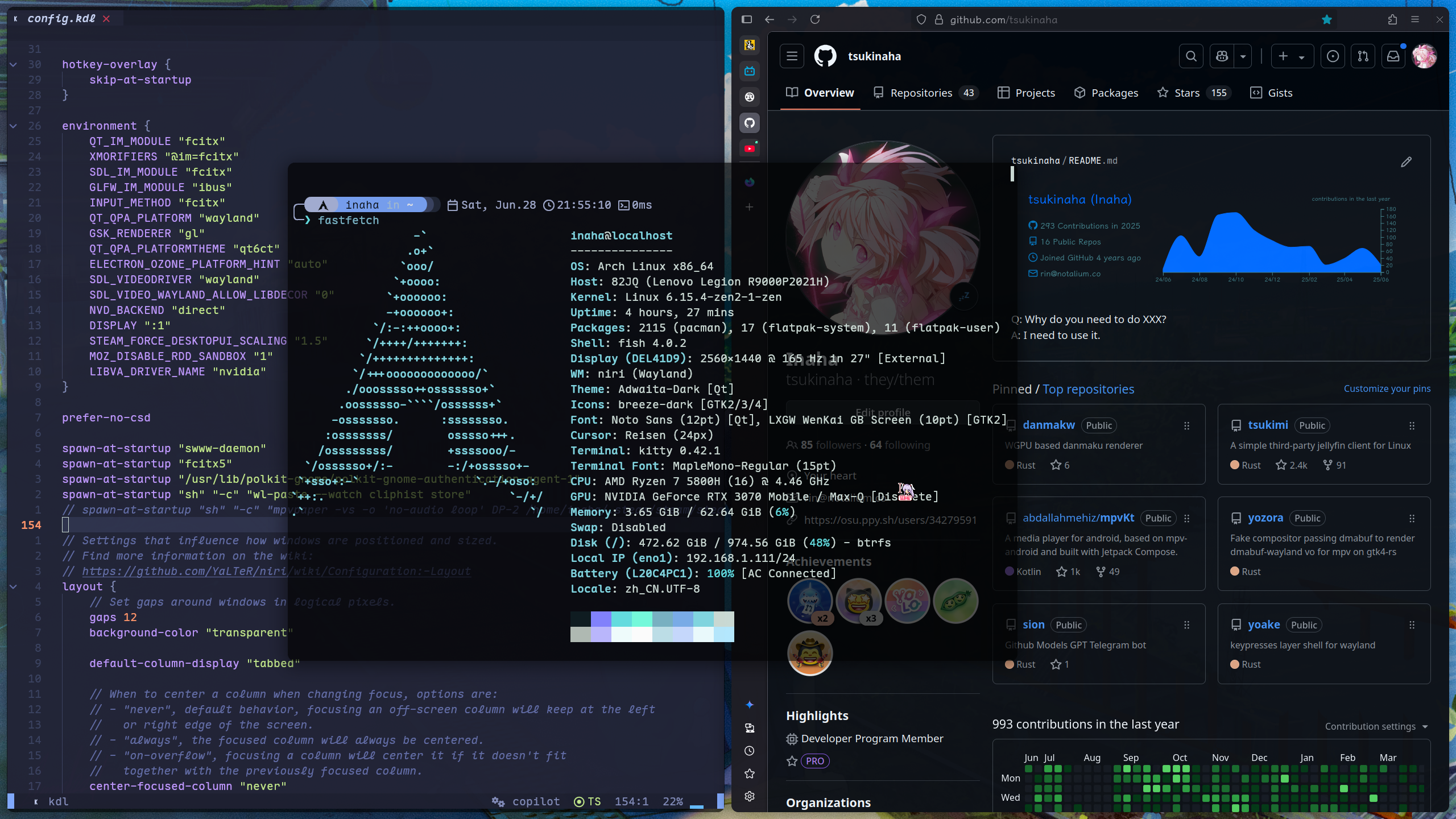1456x819 pixels.
Task: Open the abdallahmehiz/mpvKt repository
Action: click(1078, 518)
